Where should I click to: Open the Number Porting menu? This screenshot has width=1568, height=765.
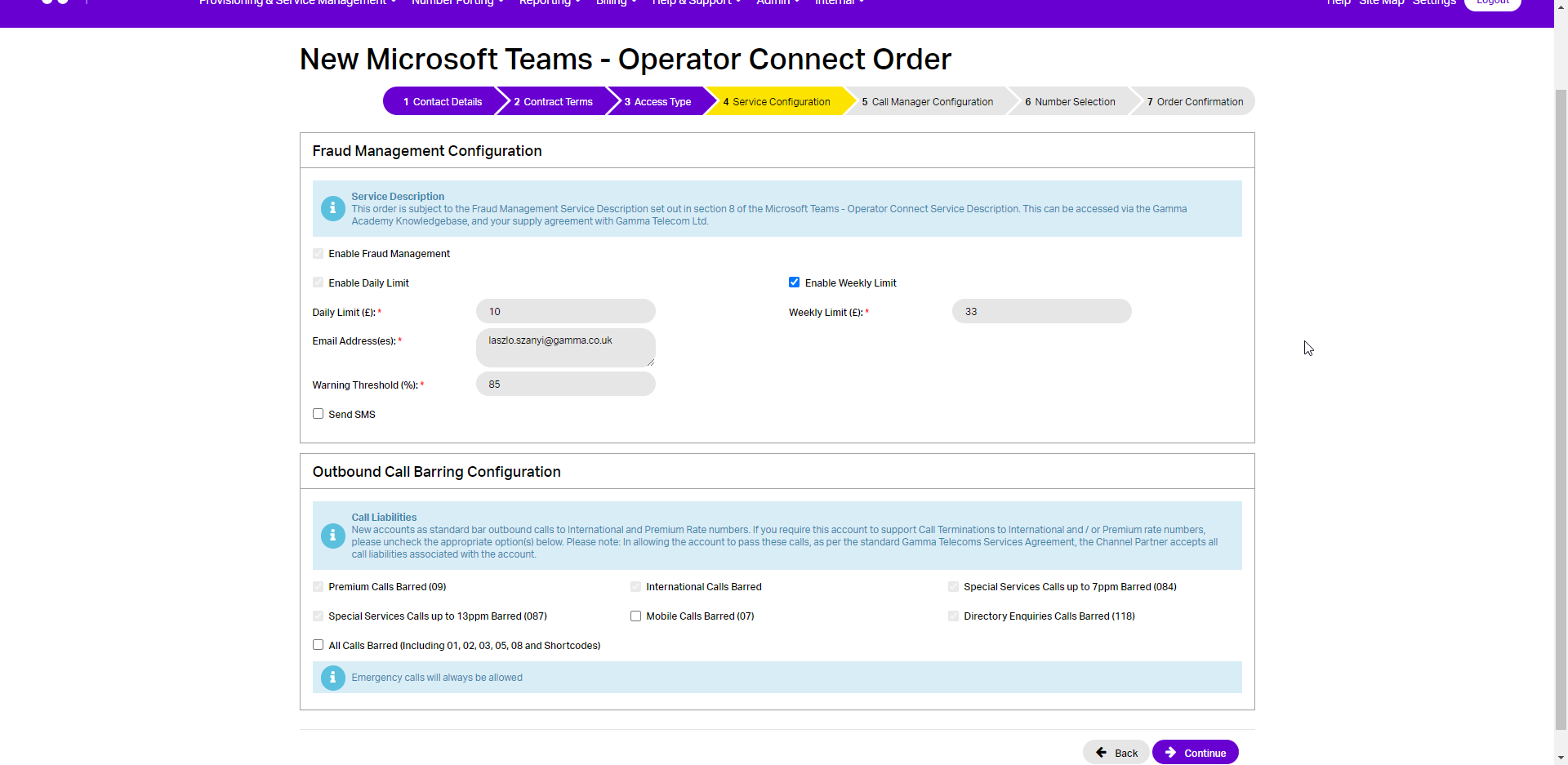457,3
